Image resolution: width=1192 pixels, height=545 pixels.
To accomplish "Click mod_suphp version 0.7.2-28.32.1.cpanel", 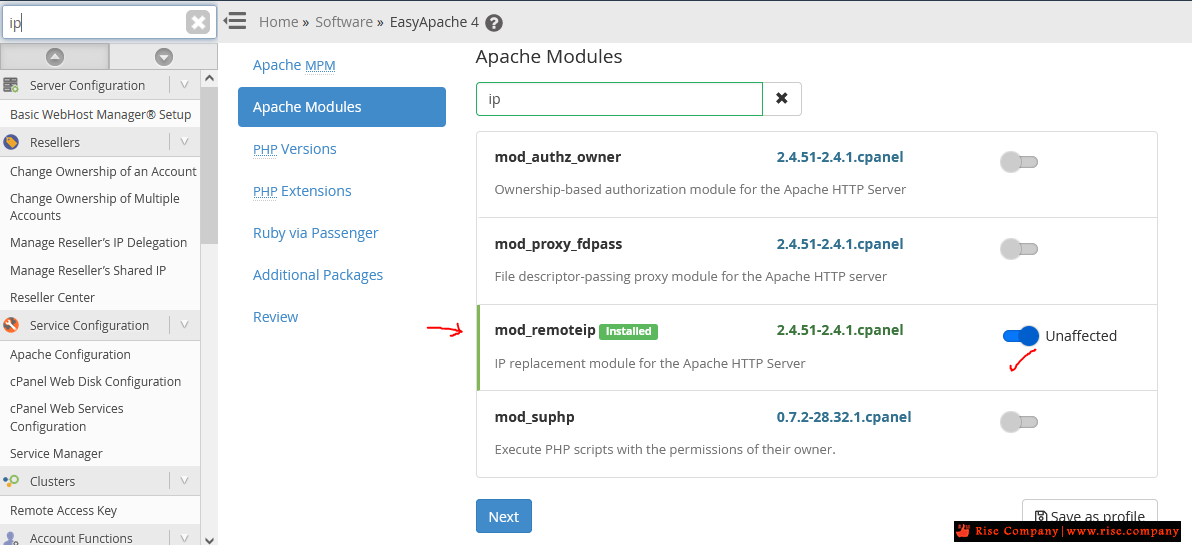I will pyautogui.click(x=844, y=417).
